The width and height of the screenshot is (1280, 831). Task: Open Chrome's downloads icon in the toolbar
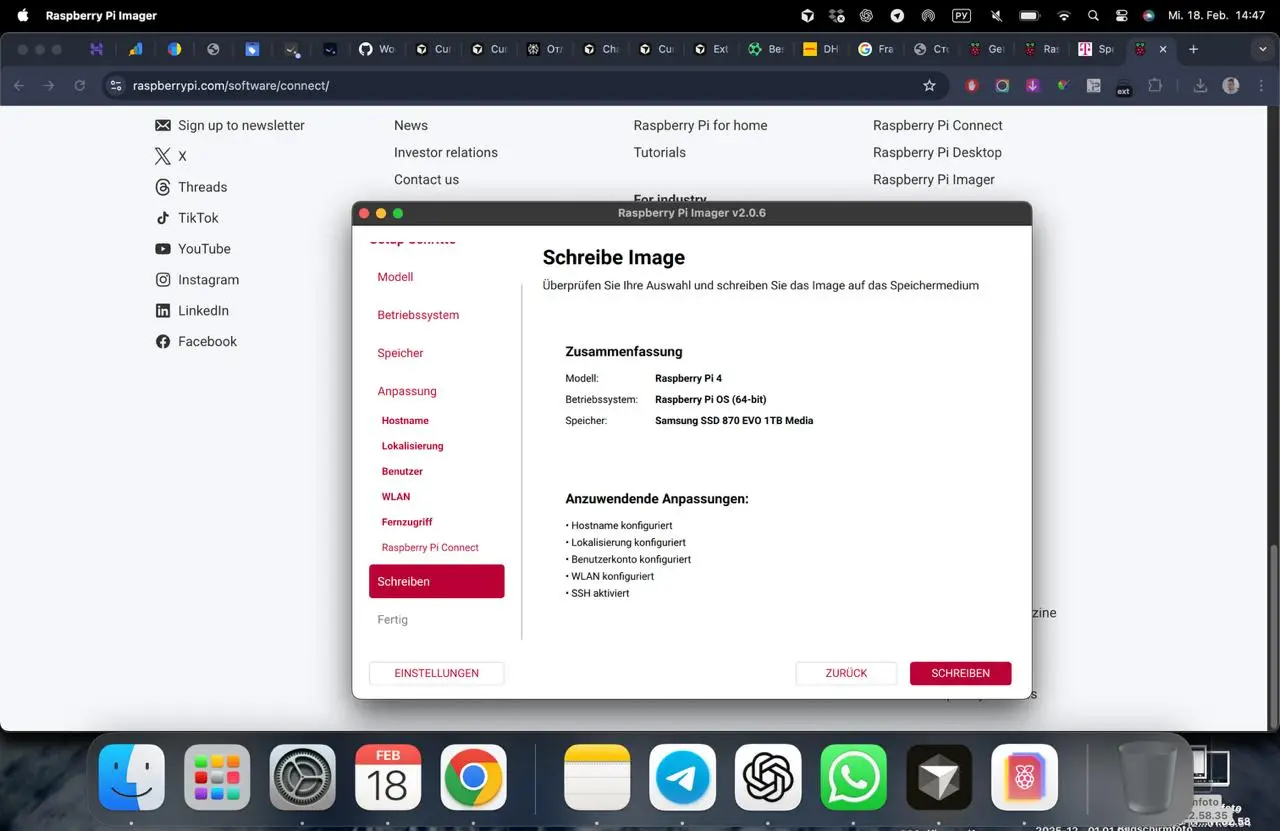click(x=1200, y=86)
